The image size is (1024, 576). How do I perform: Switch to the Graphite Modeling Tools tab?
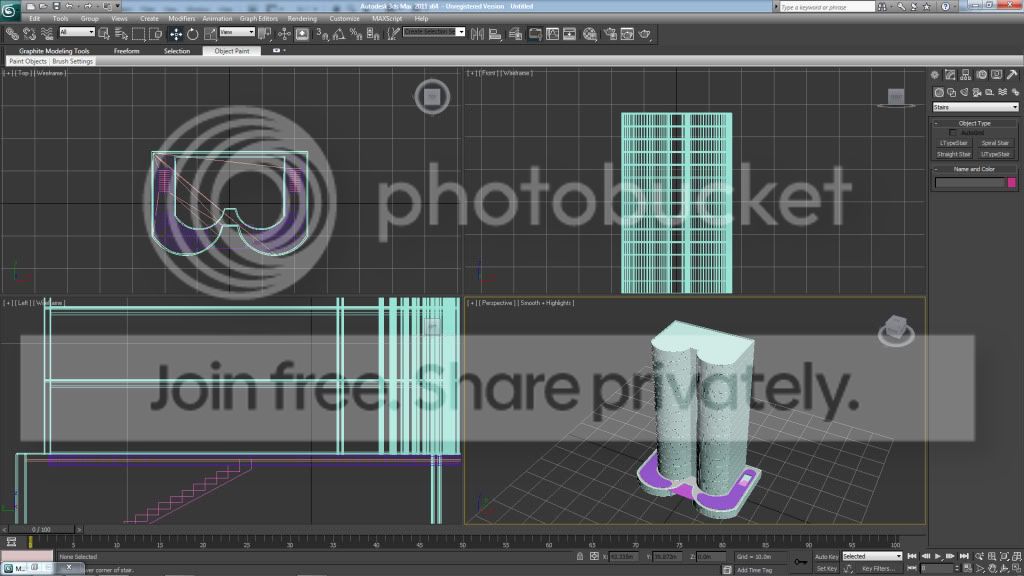(x=54, y=51)
